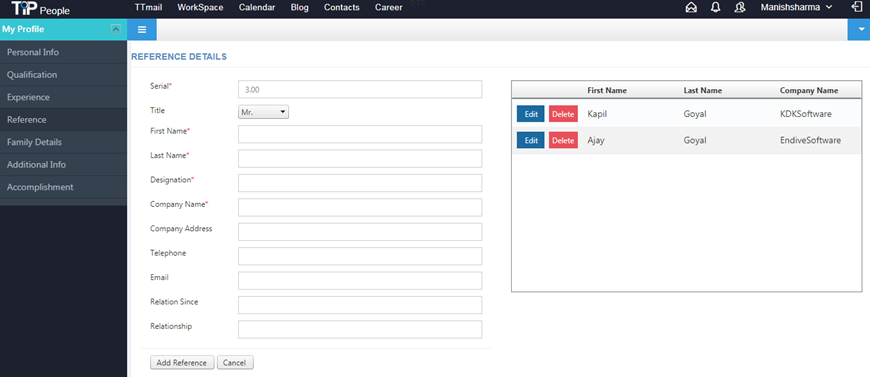
Task: Click the EndiveSoftware cell
Action: click(810, 140)
